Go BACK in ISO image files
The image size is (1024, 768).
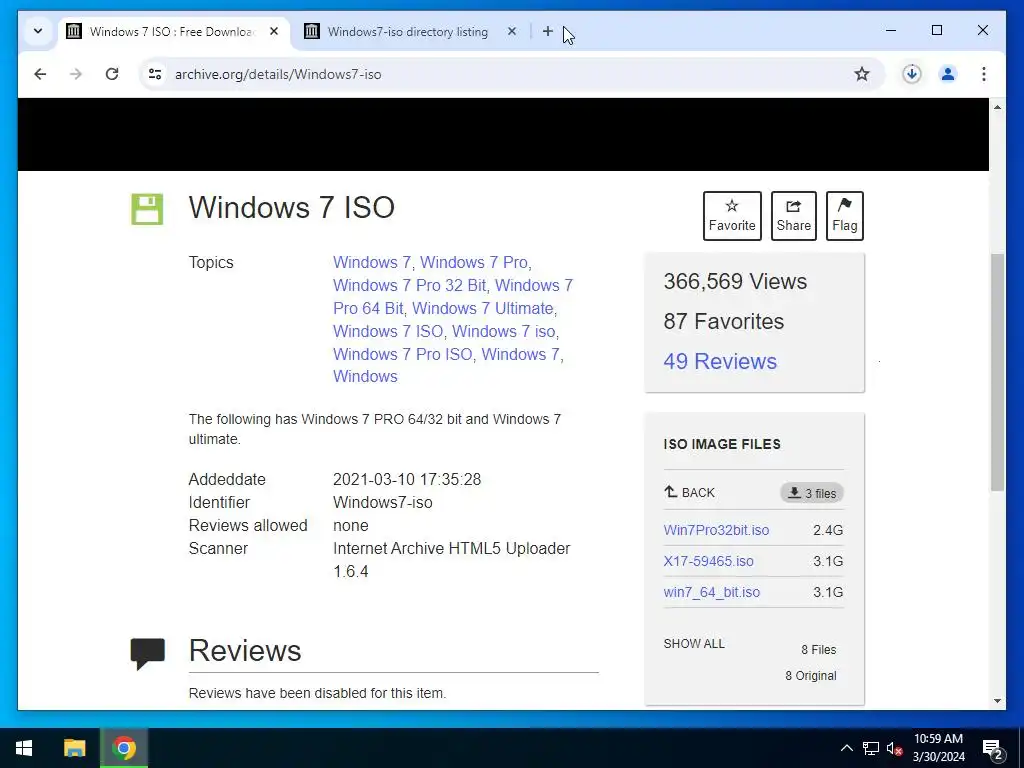coord(690,492)
